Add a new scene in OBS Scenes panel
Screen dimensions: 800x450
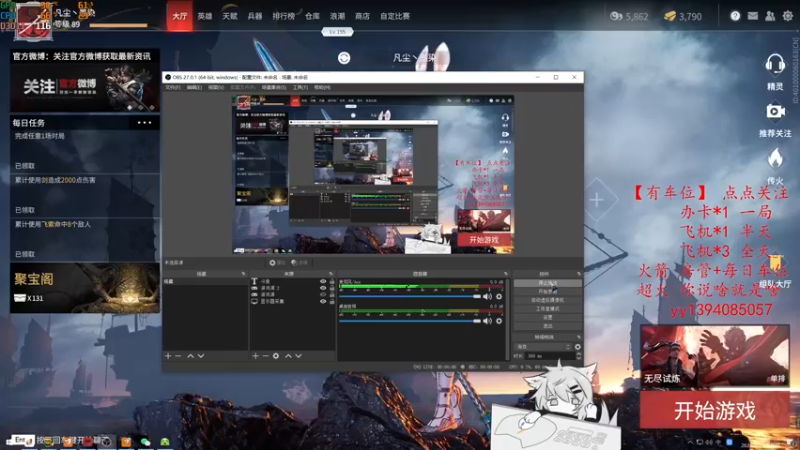coord(168,356)
